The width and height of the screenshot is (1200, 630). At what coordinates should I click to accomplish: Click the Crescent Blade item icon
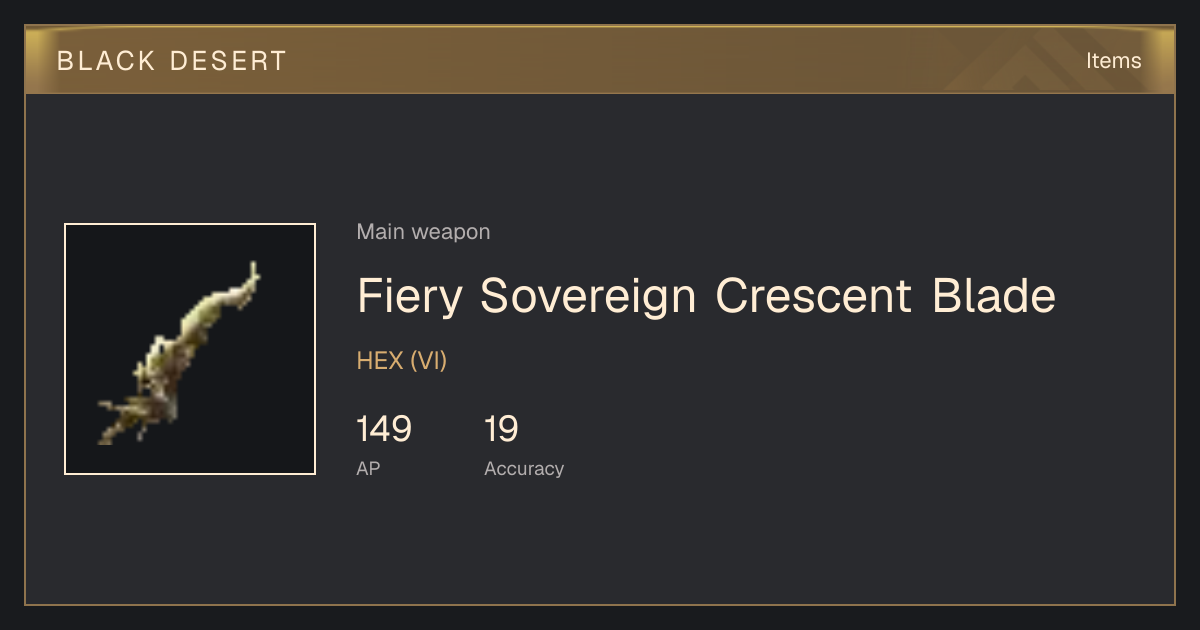point(190,349)
